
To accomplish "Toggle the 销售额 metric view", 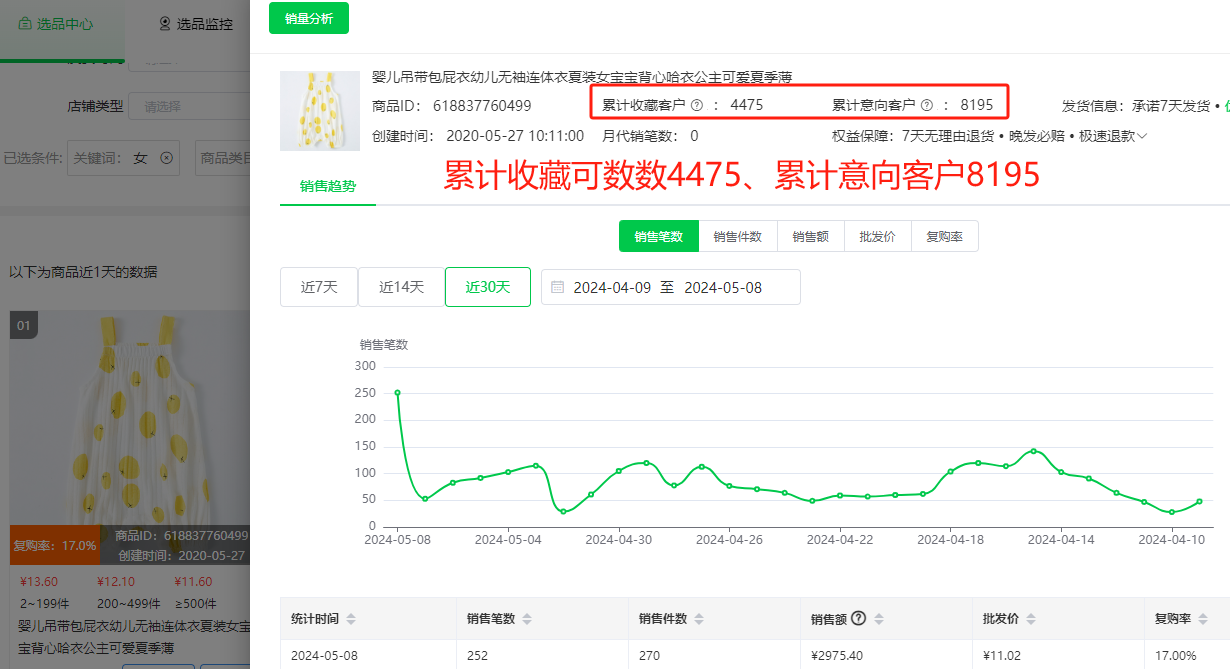I will pyautogui.click(x=810, y=236).
